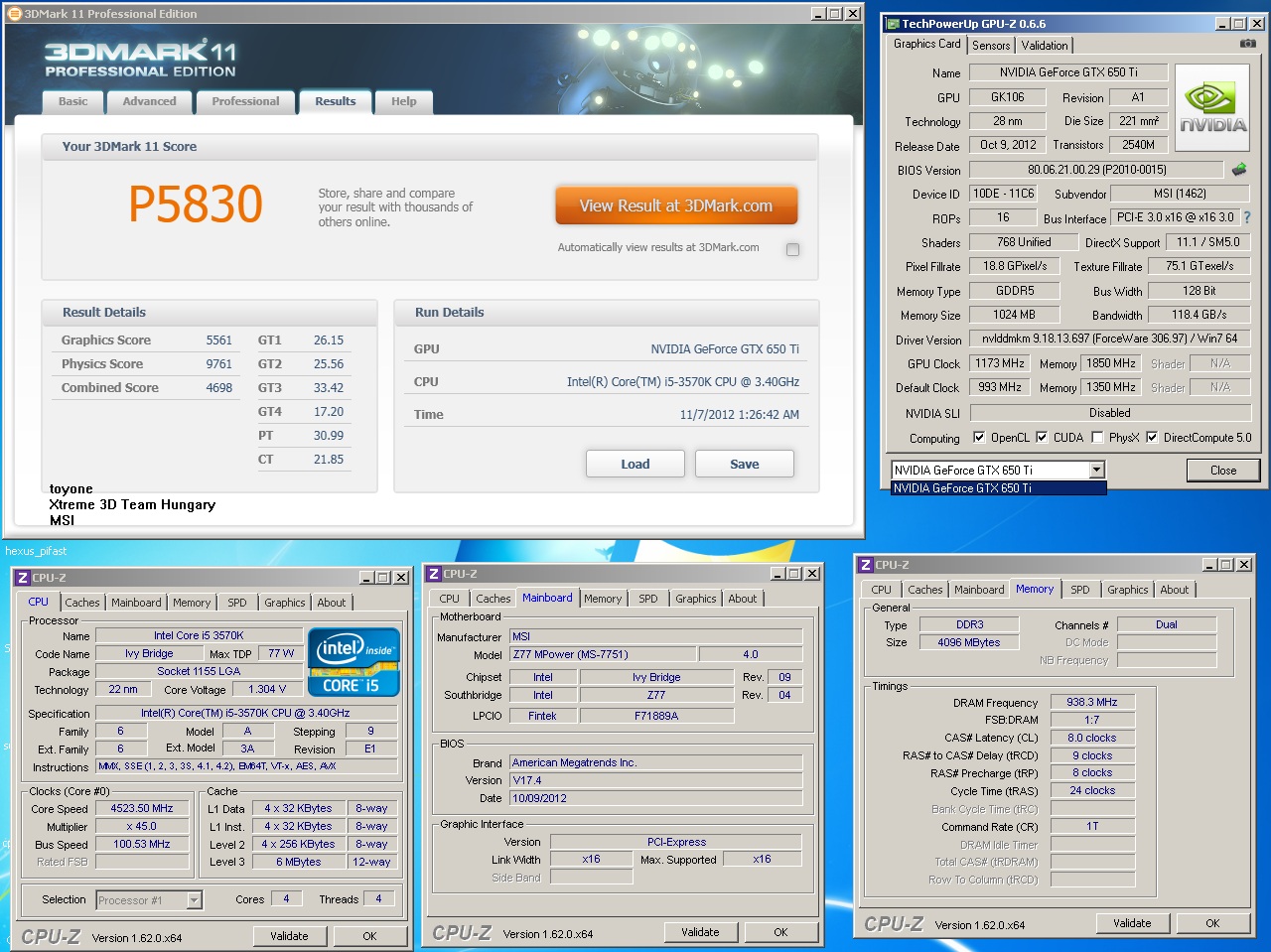
Task: Click the Link Width x16 field
Action: click(x=591, y=860)
